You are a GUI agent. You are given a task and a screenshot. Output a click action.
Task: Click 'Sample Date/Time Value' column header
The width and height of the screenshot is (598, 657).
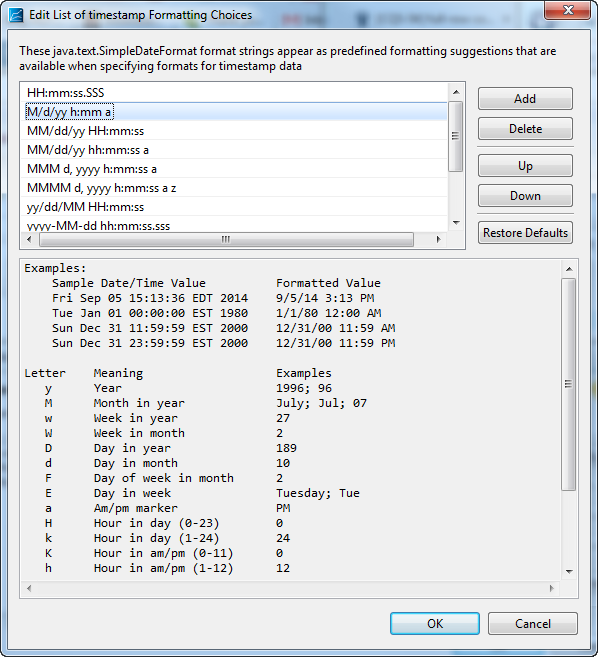[129, 283]
